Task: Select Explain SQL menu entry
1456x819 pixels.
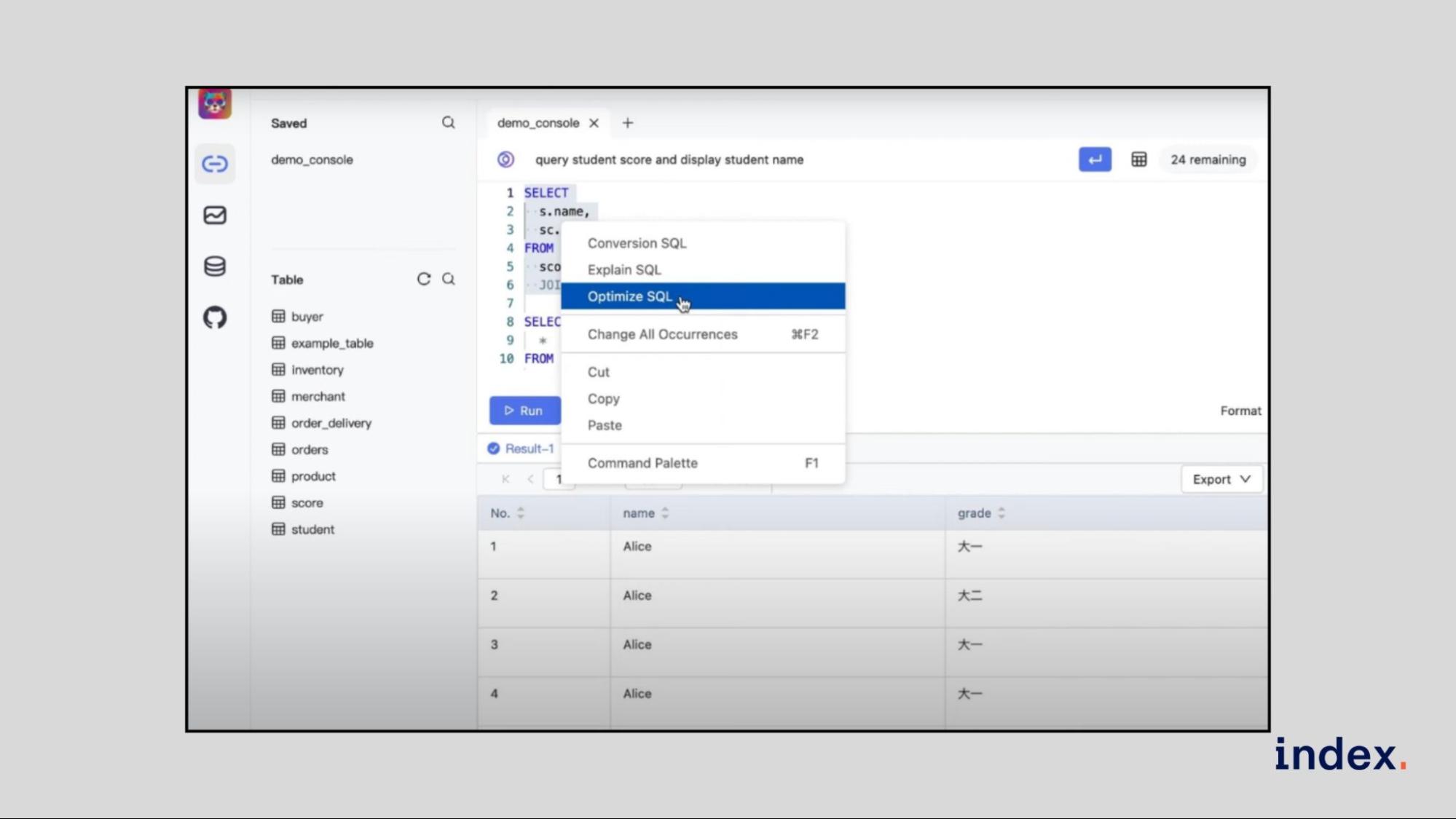Action: point(624,269)
